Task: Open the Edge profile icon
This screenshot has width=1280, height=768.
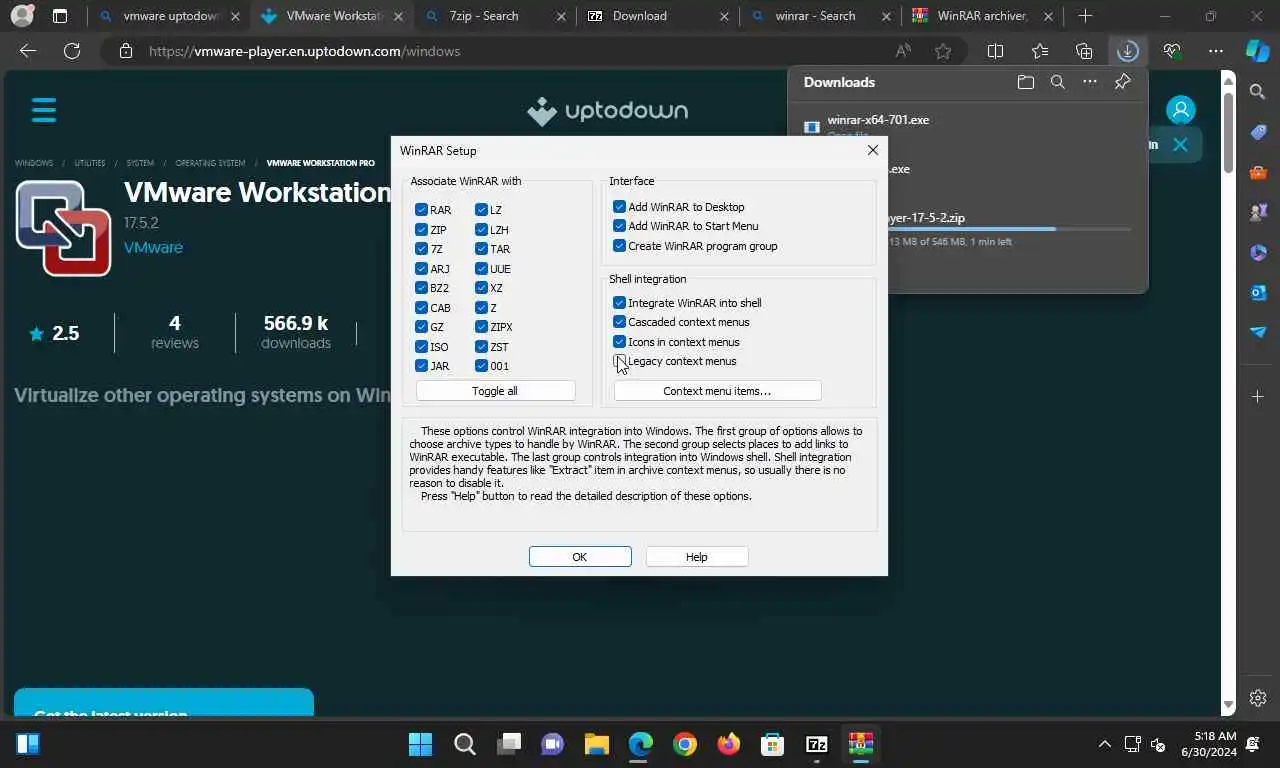Action: click(x=22, y=16)
